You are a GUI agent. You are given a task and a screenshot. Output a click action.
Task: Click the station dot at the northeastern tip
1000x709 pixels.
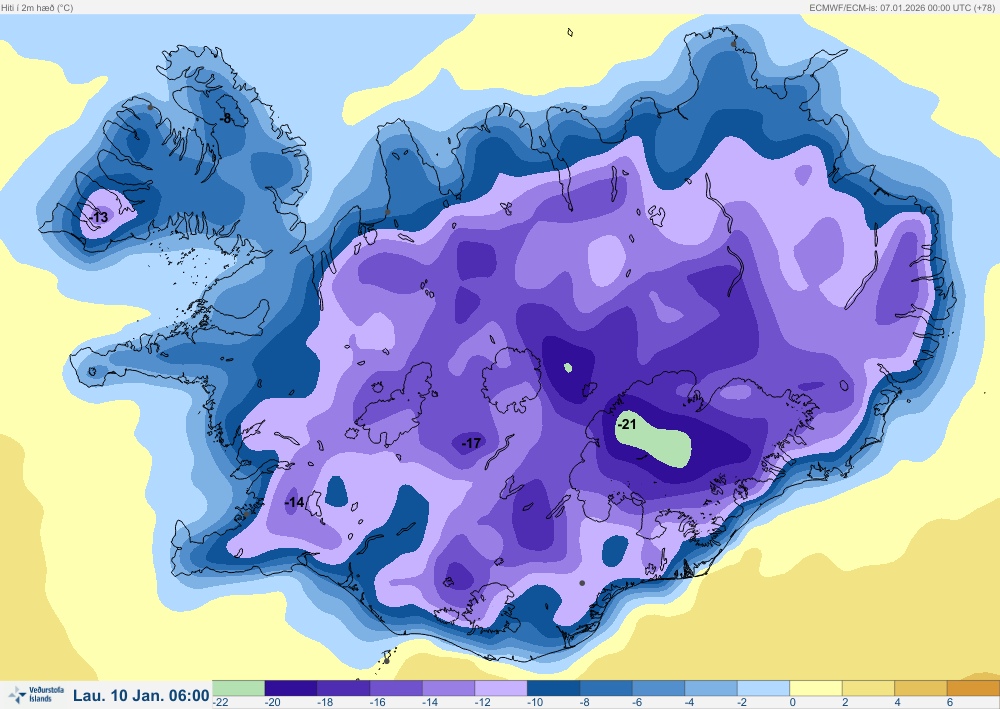[x=733, y=44]
